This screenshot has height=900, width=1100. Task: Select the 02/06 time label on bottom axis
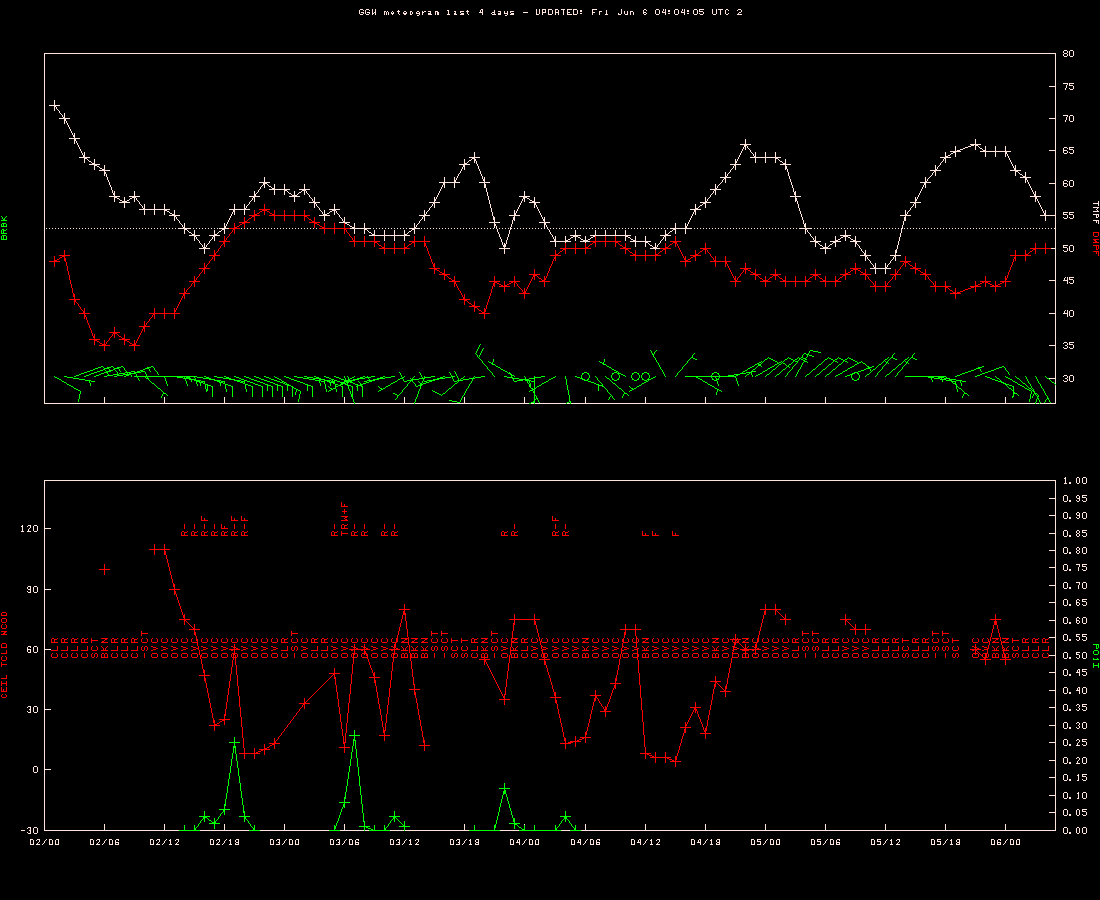105,843
